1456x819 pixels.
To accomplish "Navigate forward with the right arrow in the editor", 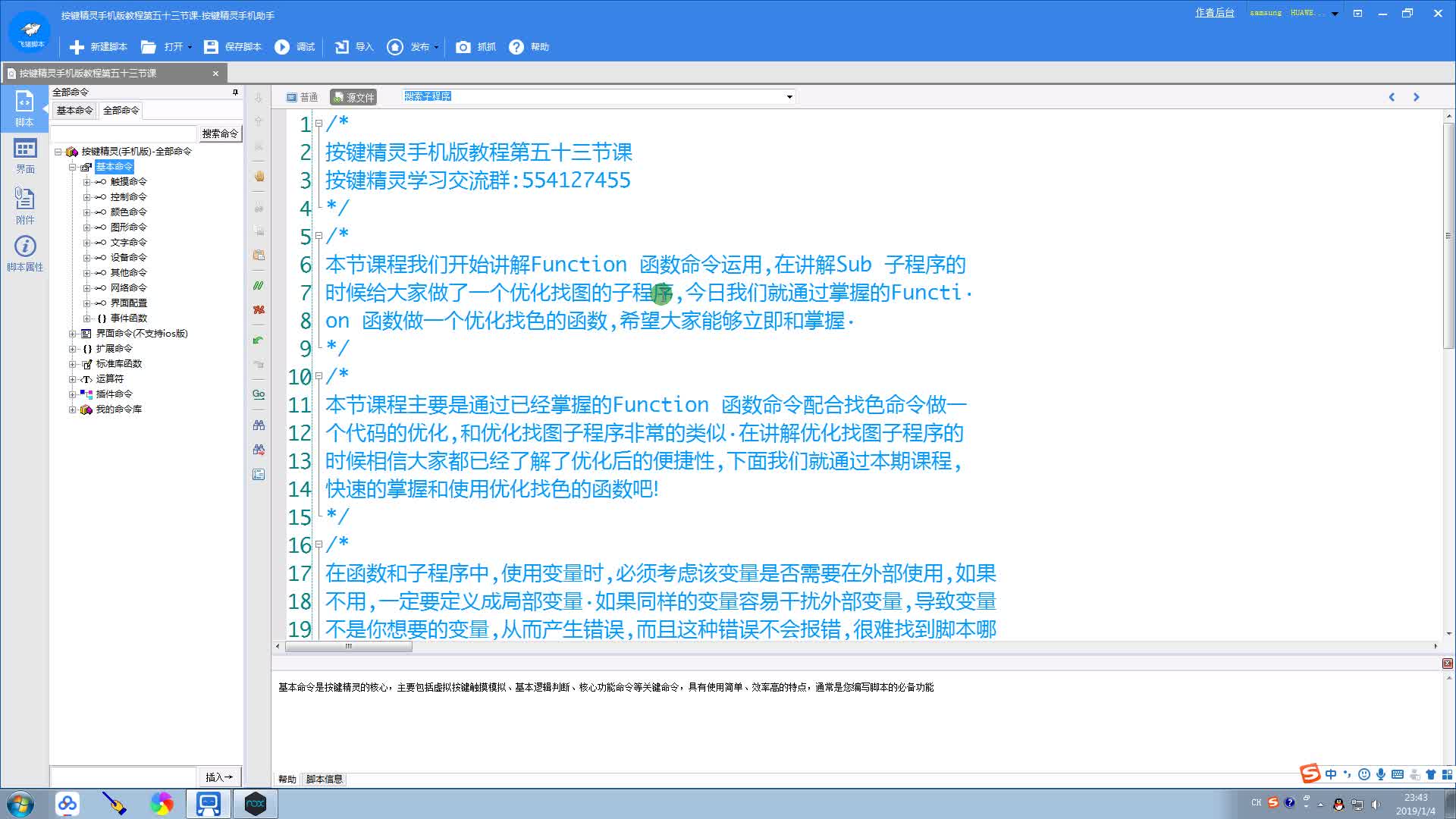I will pyautogui.click(x=1416, y=97).
